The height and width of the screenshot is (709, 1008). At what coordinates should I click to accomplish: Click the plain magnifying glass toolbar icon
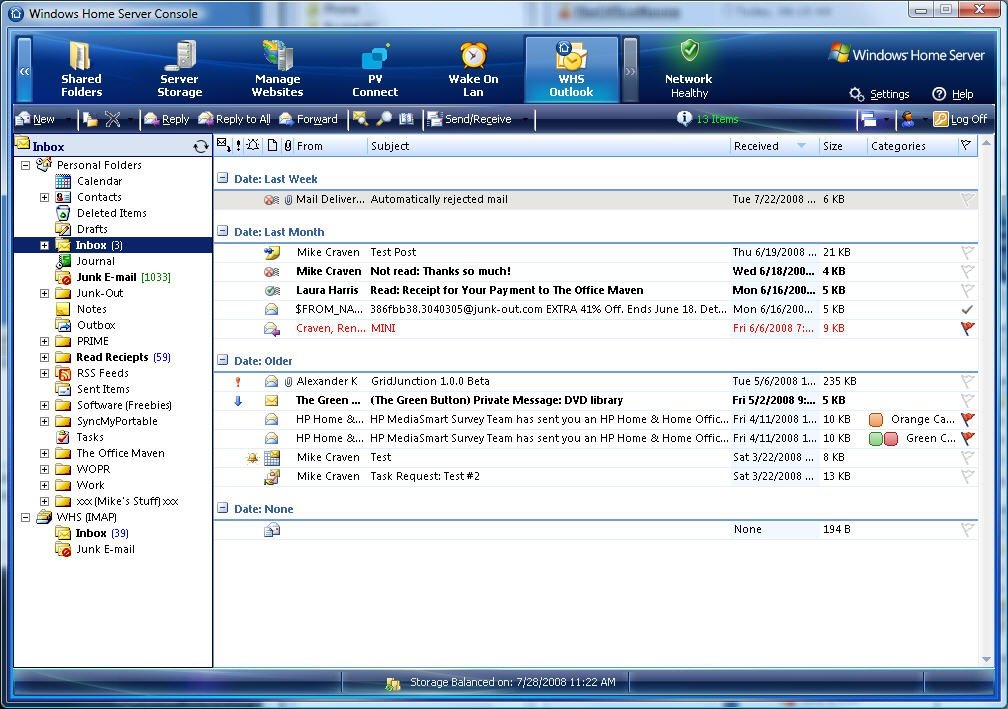point(384,119)
